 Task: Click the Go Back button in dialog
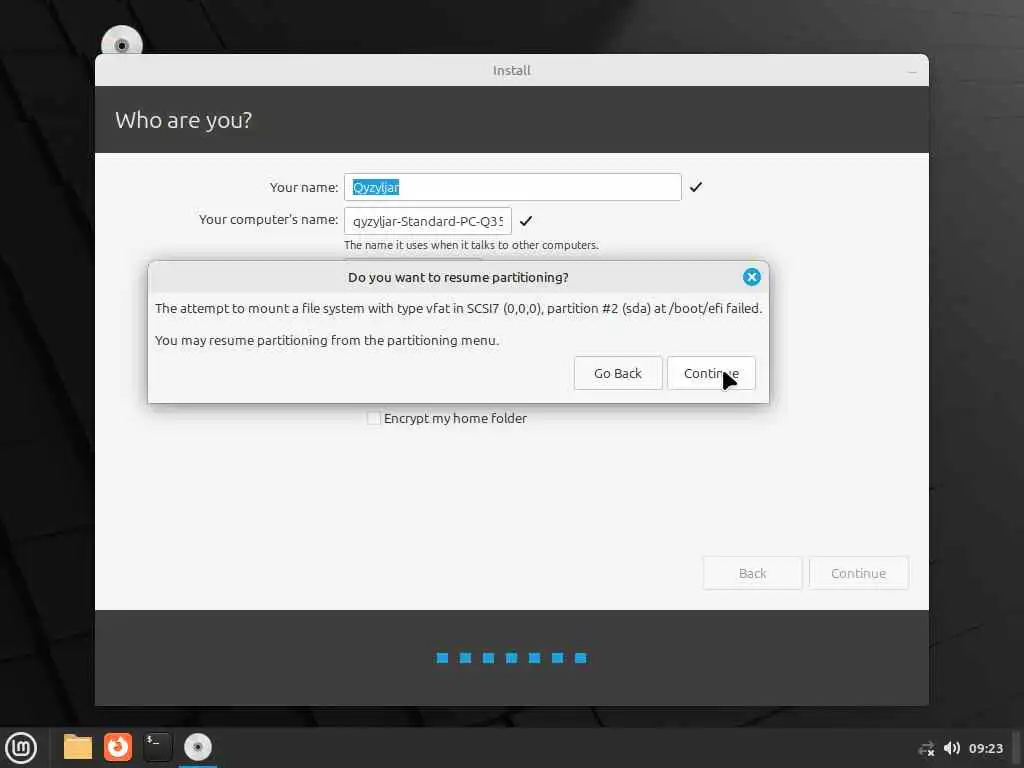pyautogui.click(x=618, y=373)
